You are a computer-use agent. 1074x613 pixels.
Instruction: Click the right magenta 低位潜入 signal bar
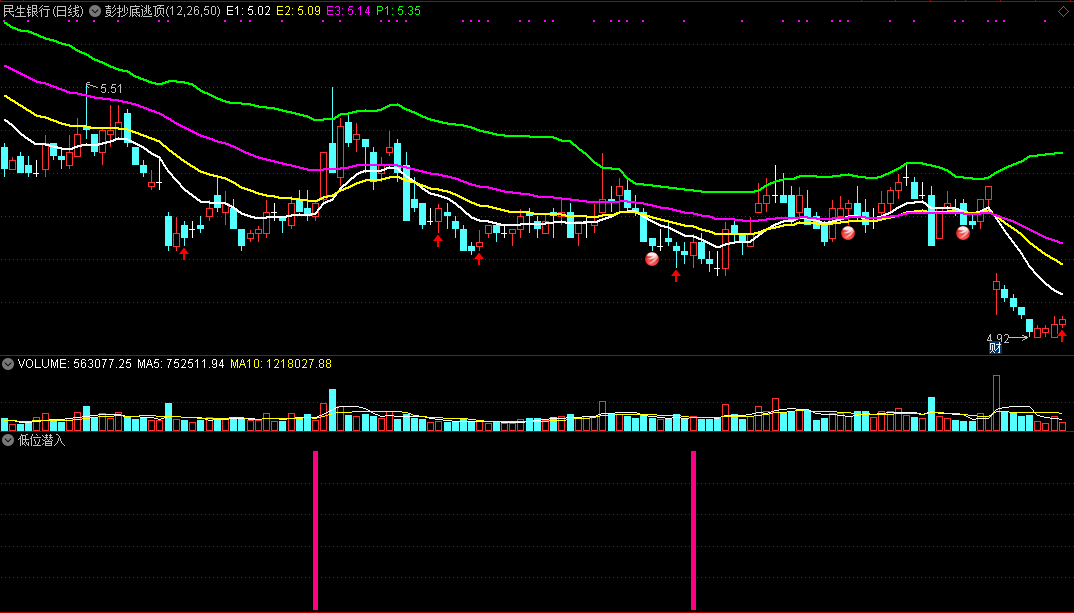694,530
